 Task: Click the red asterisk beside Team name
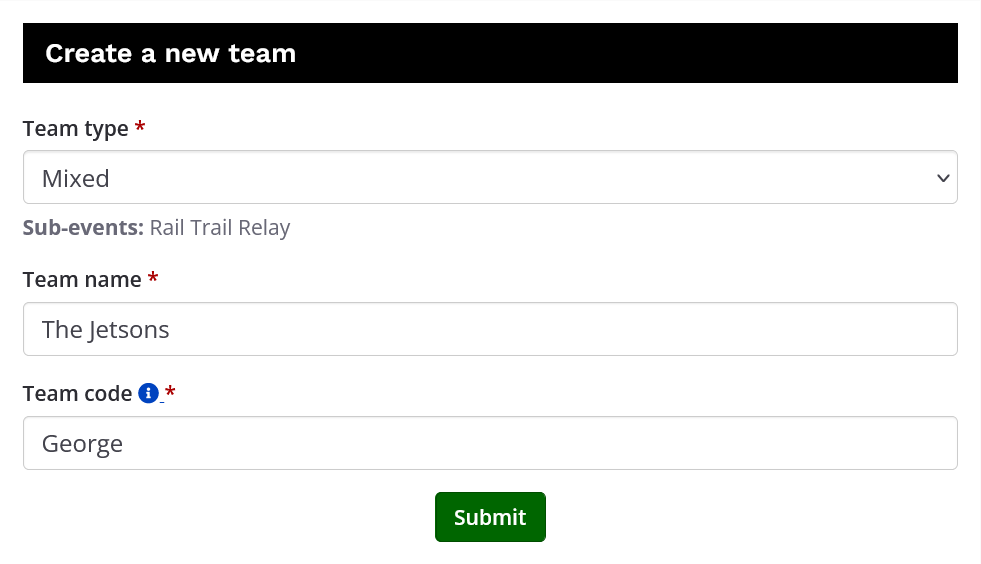tap(153, 280)
